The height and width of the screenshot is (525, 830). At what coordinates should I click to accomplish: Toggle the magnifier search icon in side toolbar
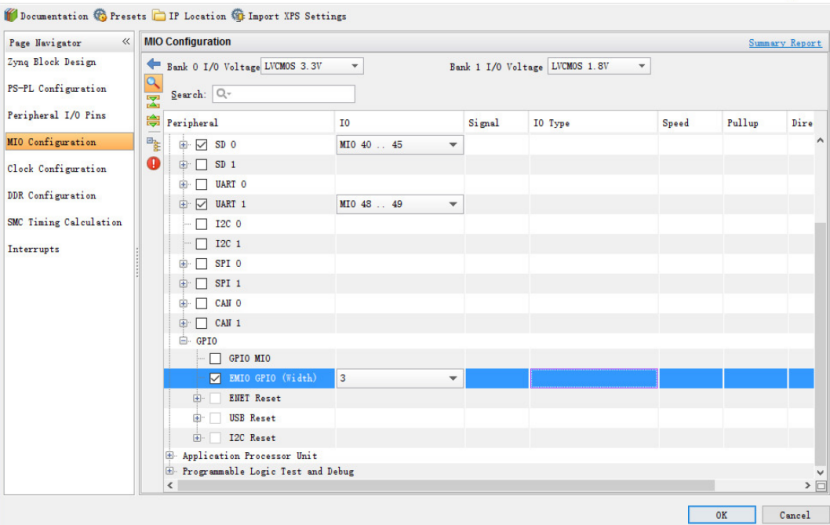154,83
